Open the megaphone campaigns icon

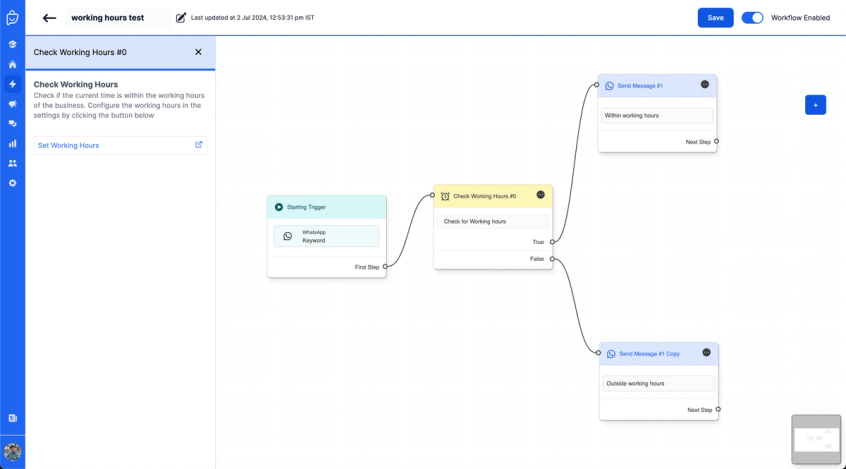point(12,104)
